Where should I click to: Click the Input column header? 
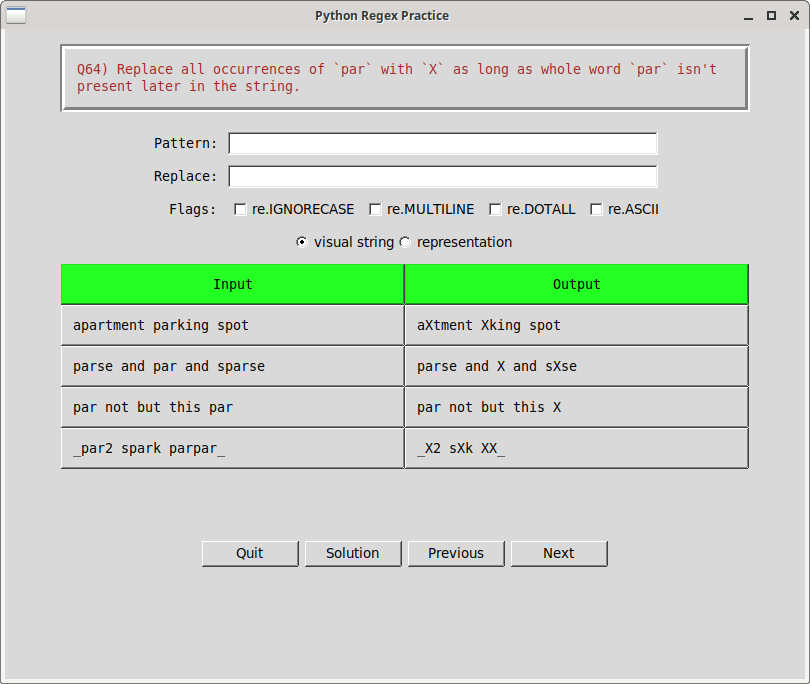[232, 284]
